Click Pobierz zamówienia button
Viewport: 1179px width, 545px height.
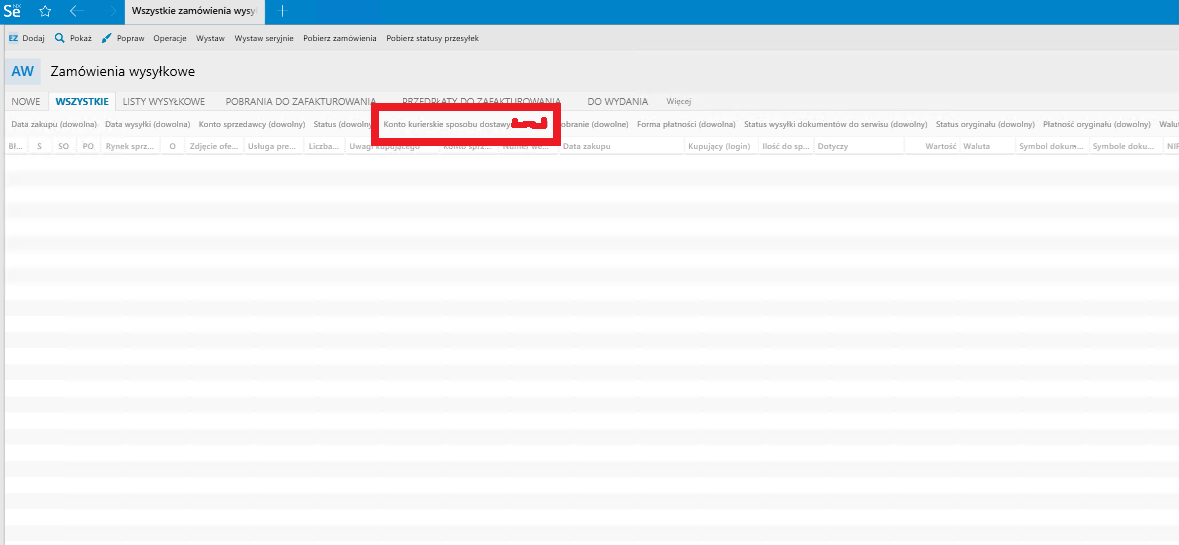click(x=340, y=38)
